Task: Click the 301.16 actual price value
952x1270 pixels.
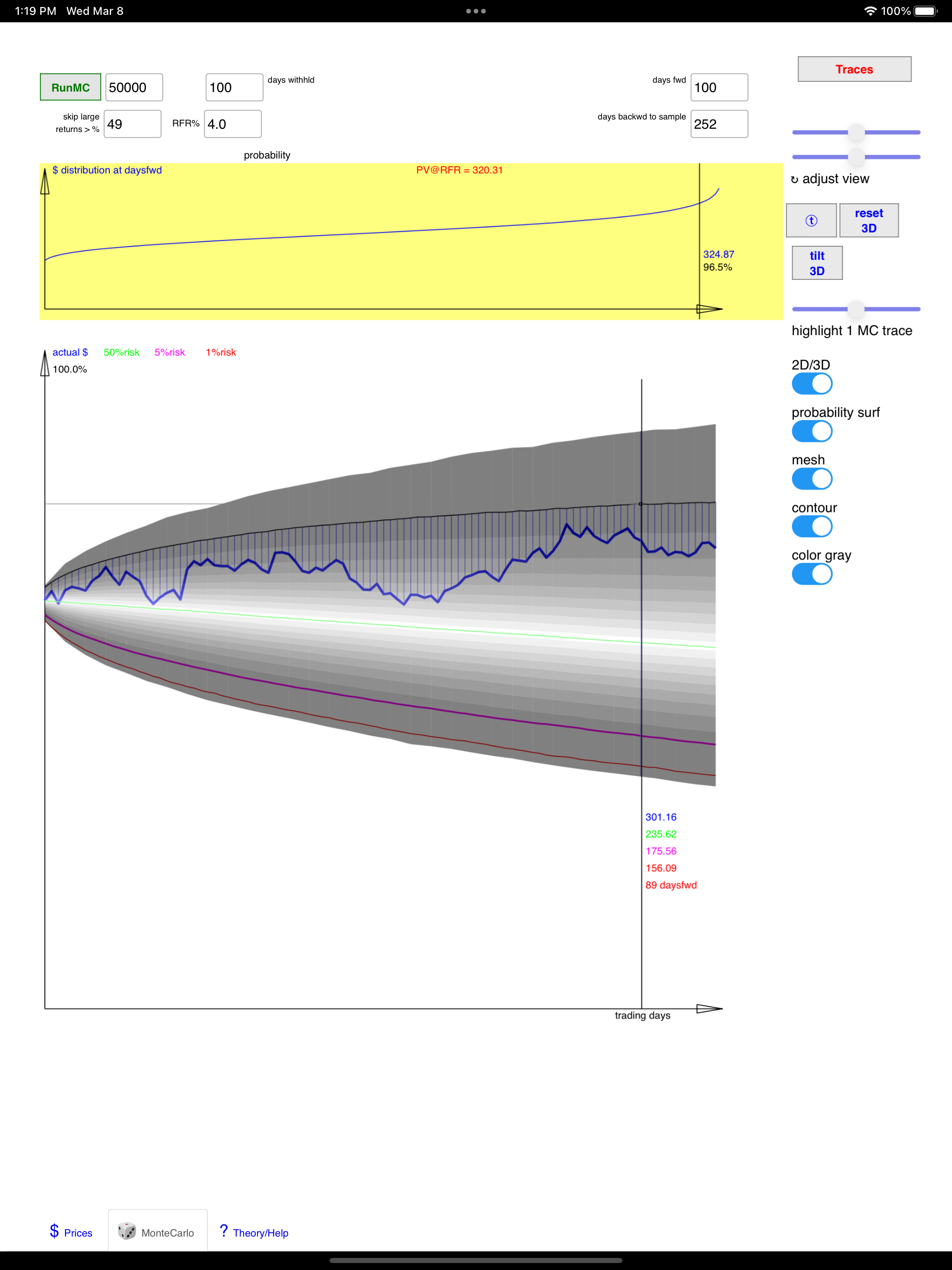Action: point(661,817)
